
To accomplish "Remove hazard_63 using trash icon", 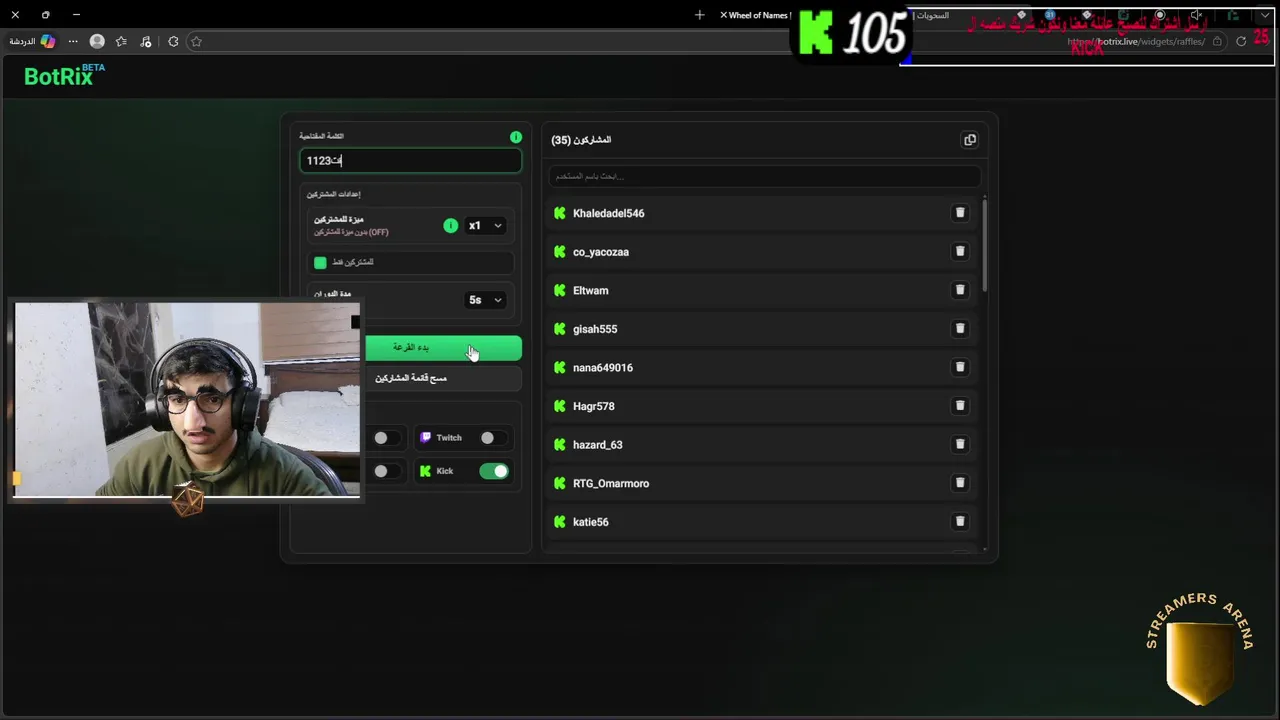I will pyautogui.click(x=960, y=444).
